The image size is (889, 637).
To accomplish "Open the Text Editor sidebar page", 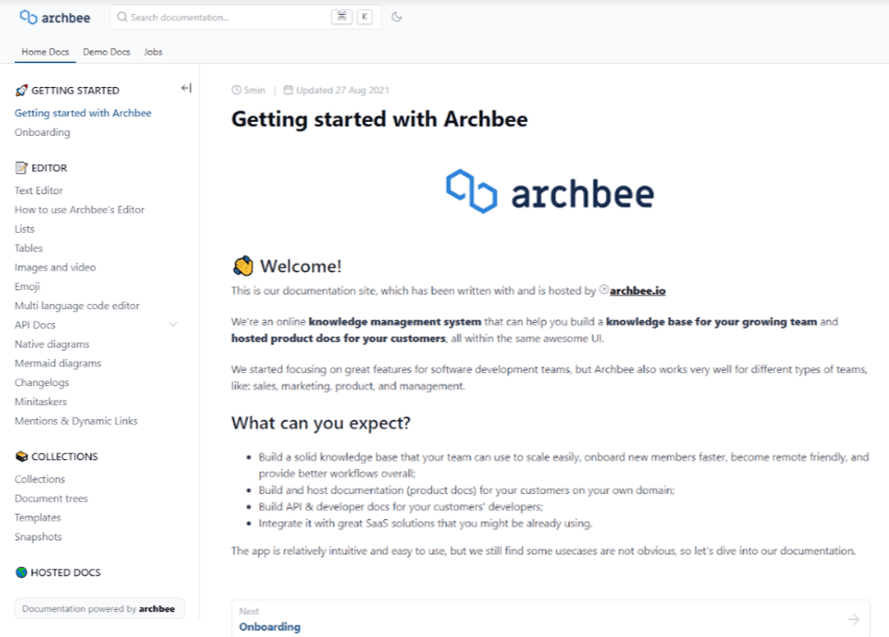I will pos(39,190).
